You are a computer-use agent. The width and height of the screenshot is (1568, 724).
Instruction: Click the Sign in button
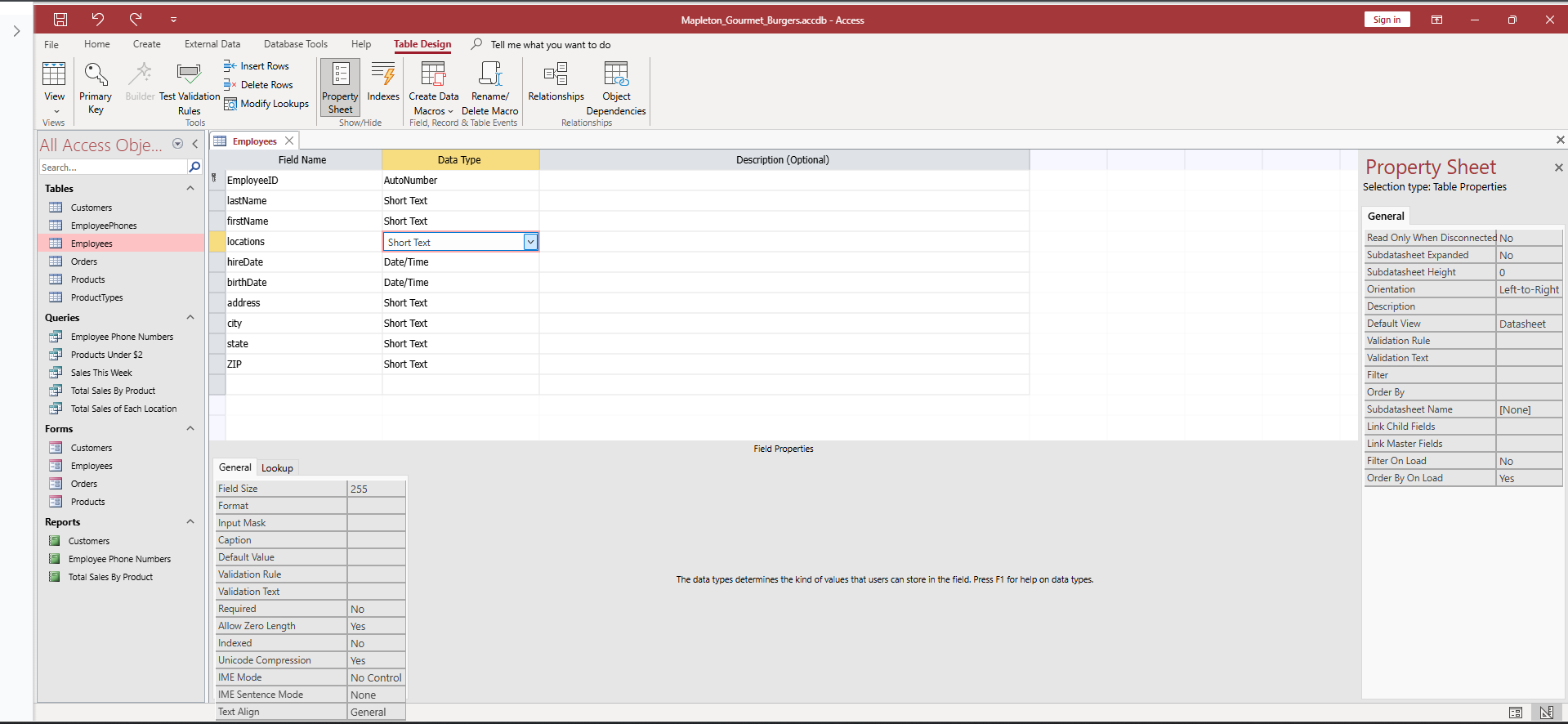point(1387,20)
